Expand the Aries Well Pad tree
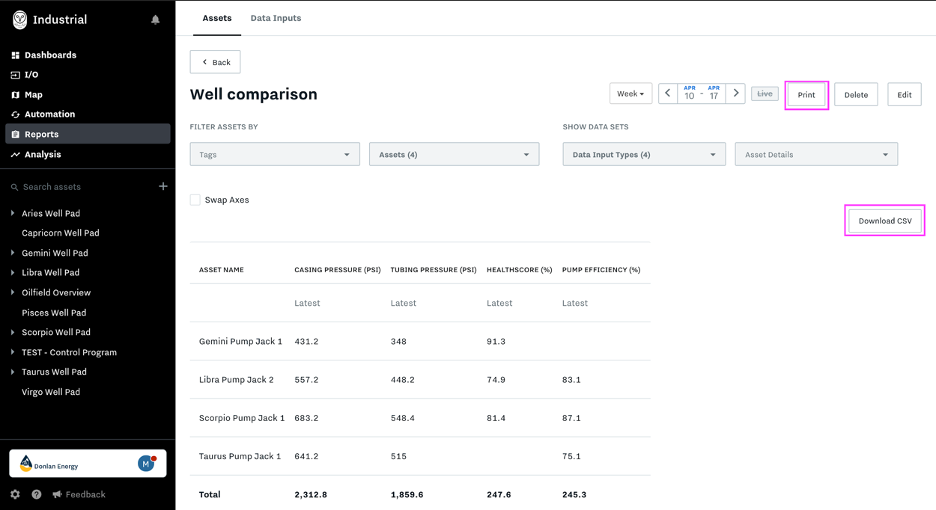This screenshot has height=510, width=936. 13,213
